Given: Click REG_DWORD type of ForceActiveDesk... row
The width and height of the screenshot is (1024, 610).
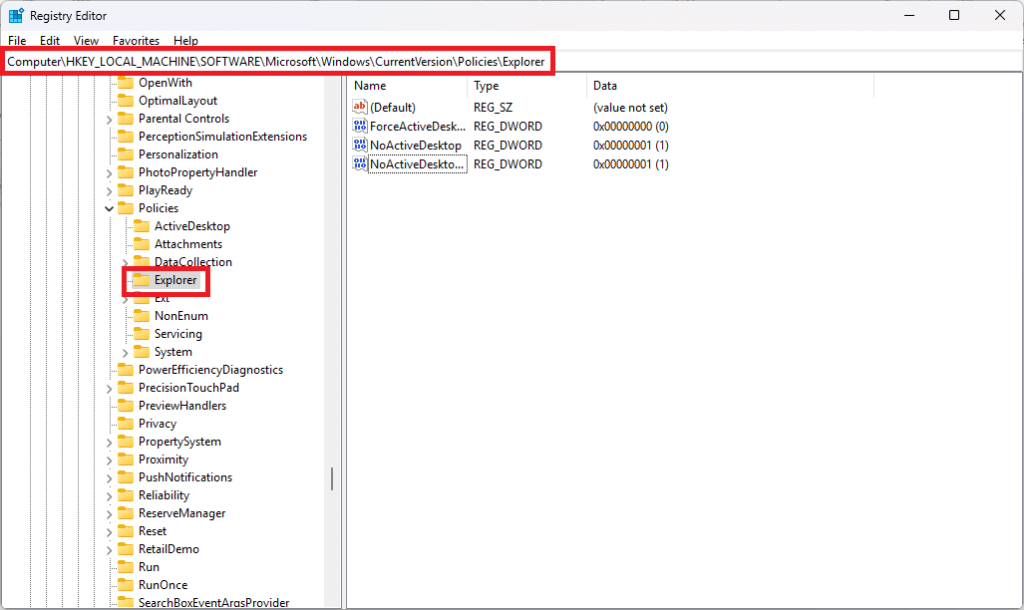Looking at the screenshot, I should click(x=508, y=126).
